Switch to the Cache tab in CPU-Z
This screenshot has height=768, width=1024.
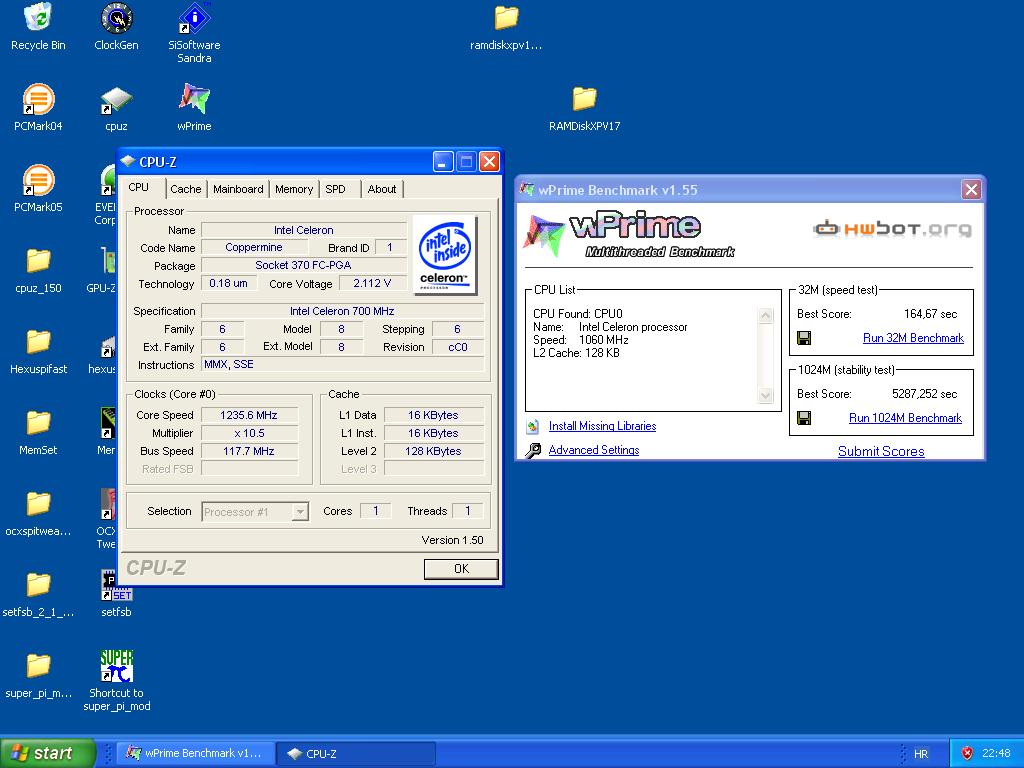click(x=185, y=189)
